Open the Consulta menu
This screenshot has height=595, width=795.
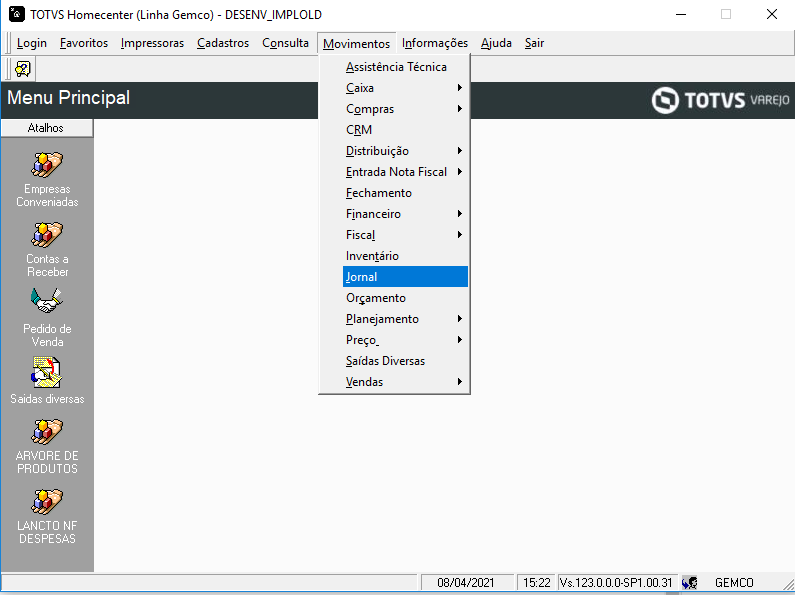click(x=285, y=43)
